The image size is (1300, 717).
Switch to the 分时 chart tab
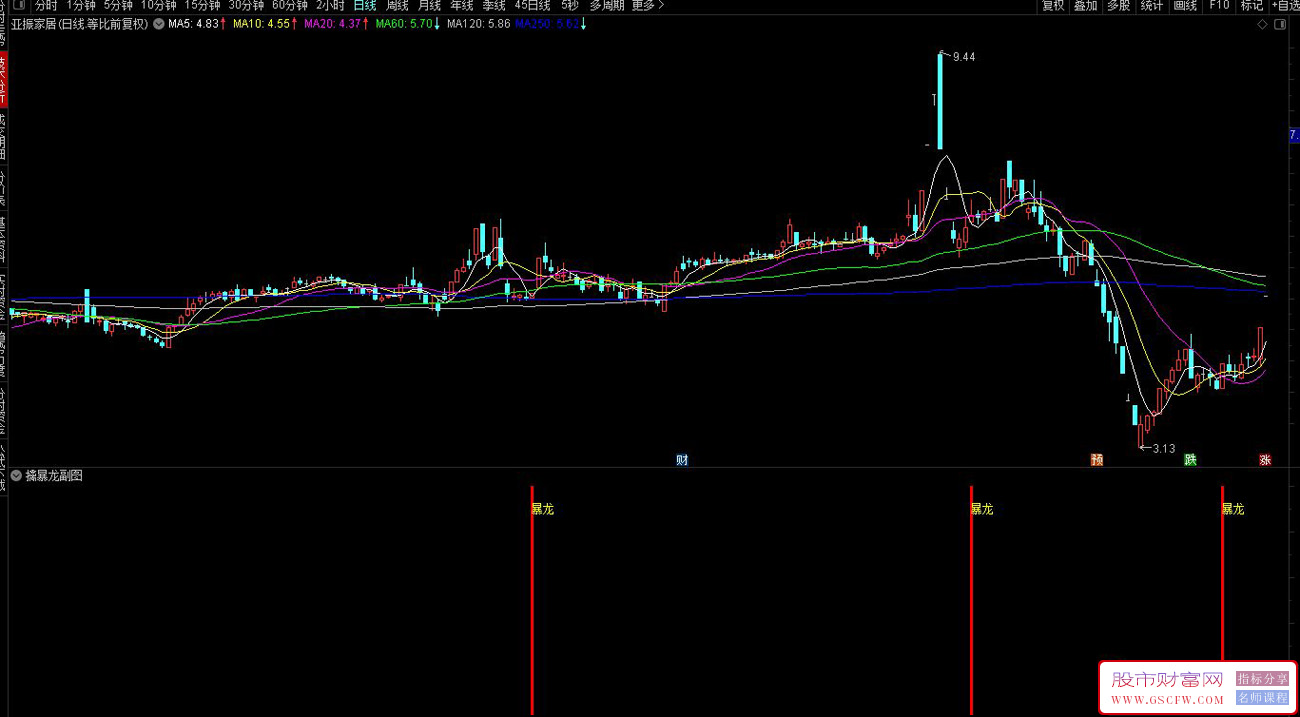47,5
